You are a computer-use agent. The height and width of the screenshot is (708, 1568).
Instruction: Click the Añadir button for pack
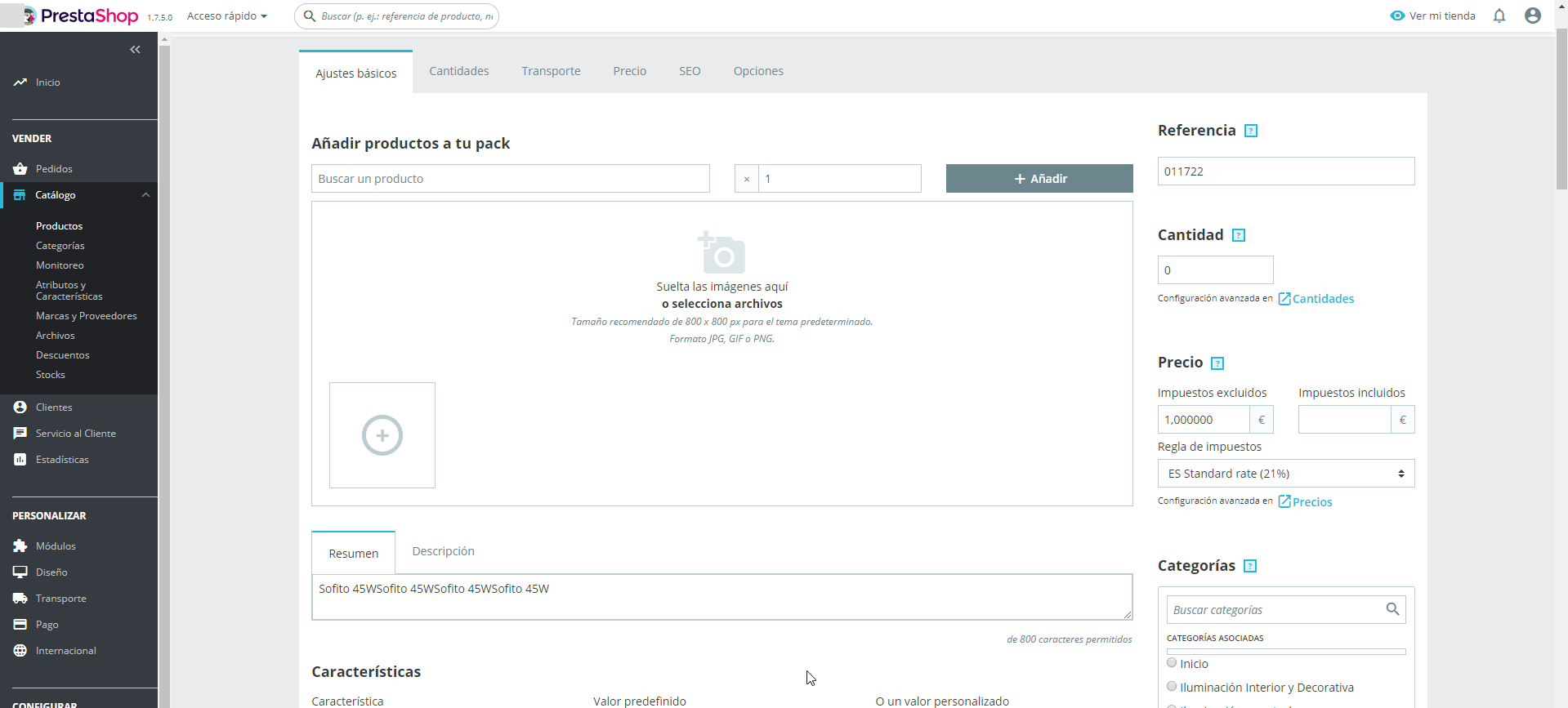[1039, 179]
